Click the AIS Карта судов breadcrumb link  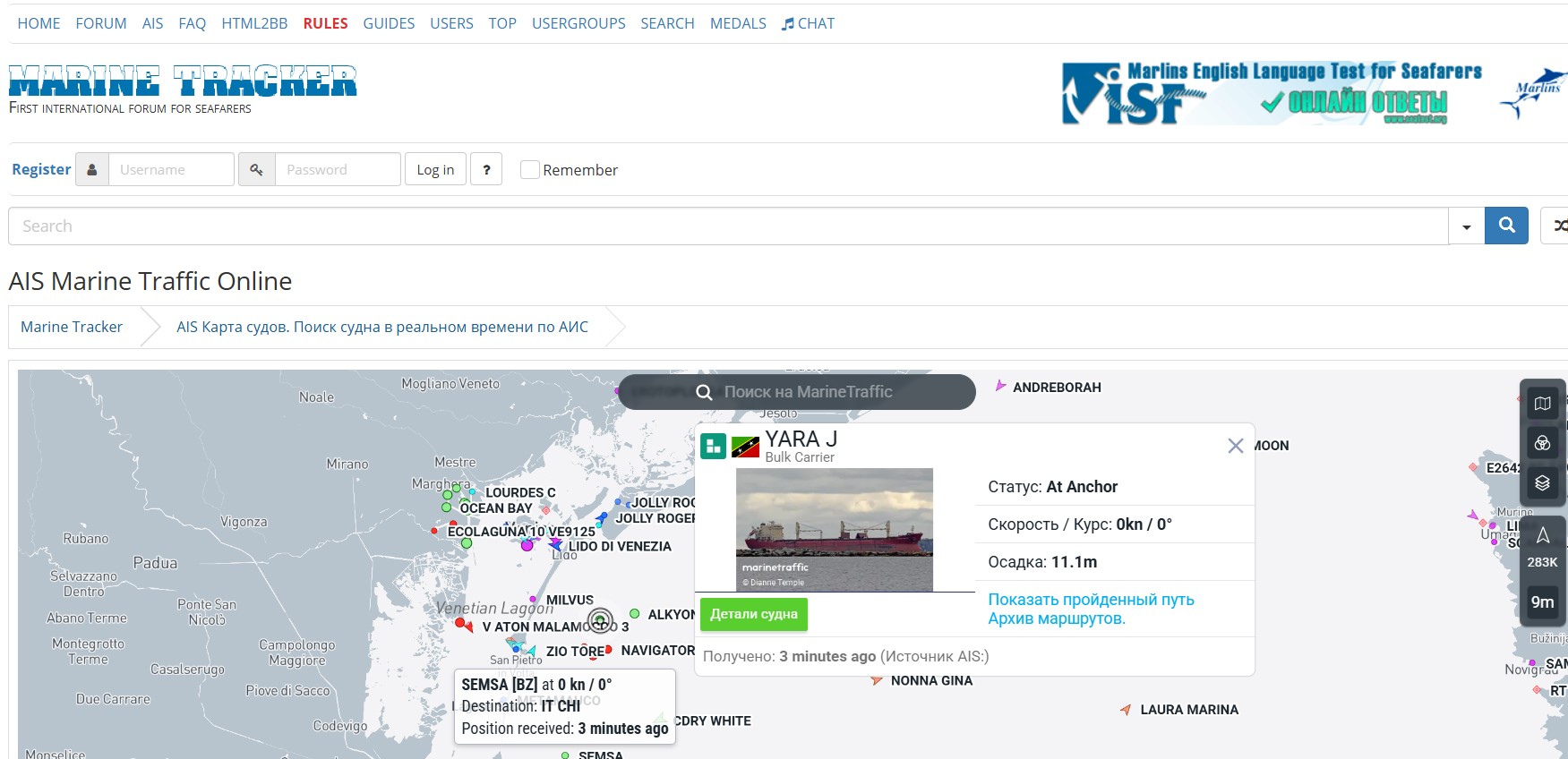(382, 327)
